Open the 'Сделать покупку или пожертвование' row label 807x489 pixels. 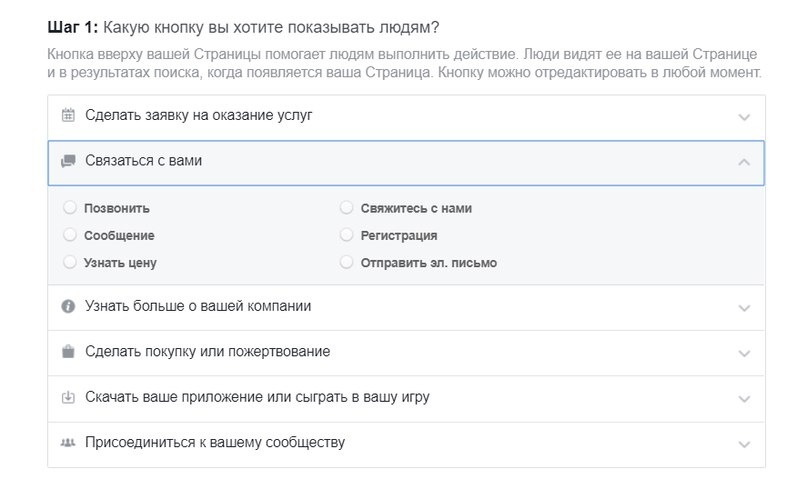(207, 352)
